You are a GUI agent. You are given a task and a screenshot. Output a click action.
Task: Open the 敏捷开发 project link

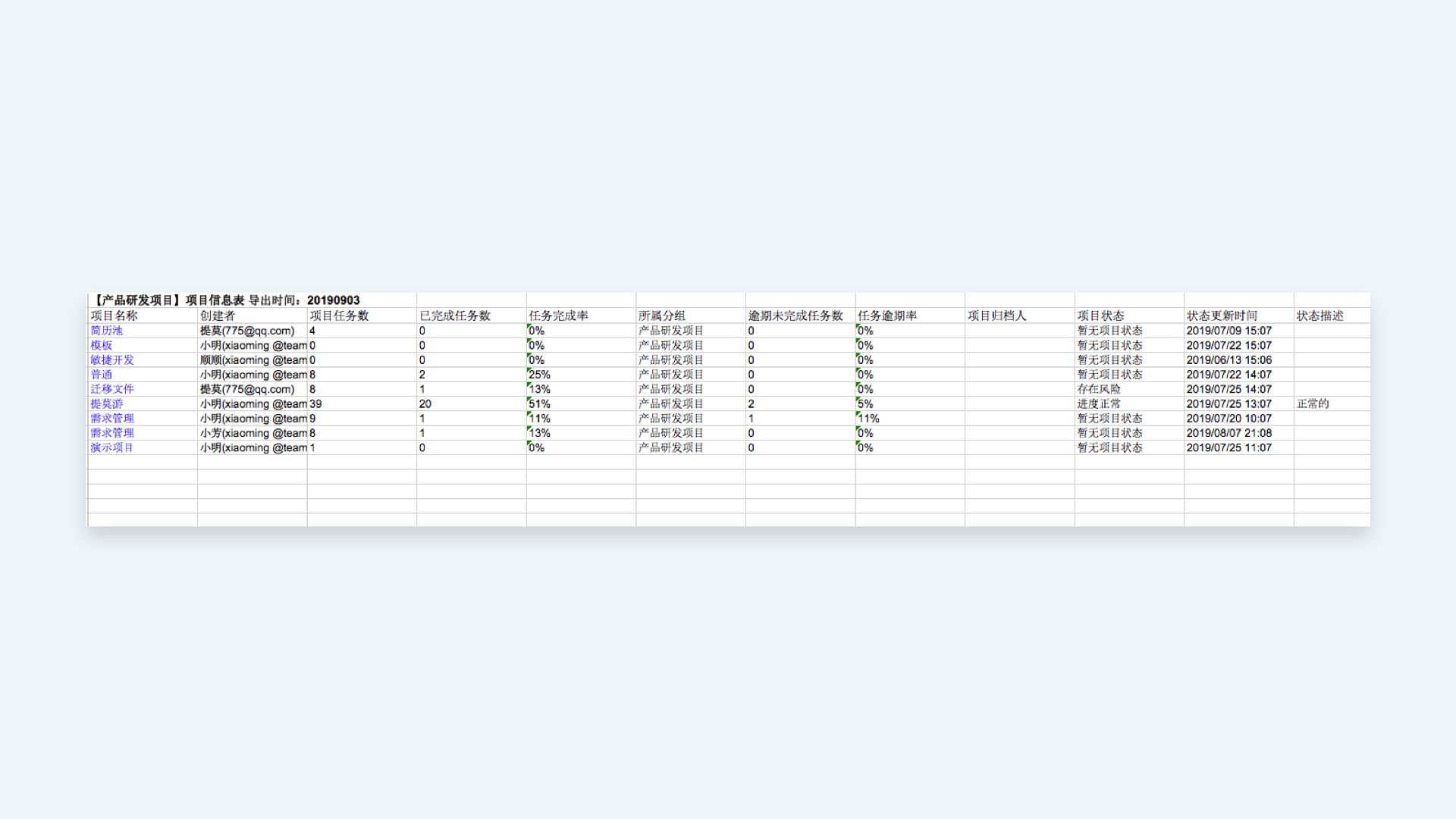(x=111, y=360)
